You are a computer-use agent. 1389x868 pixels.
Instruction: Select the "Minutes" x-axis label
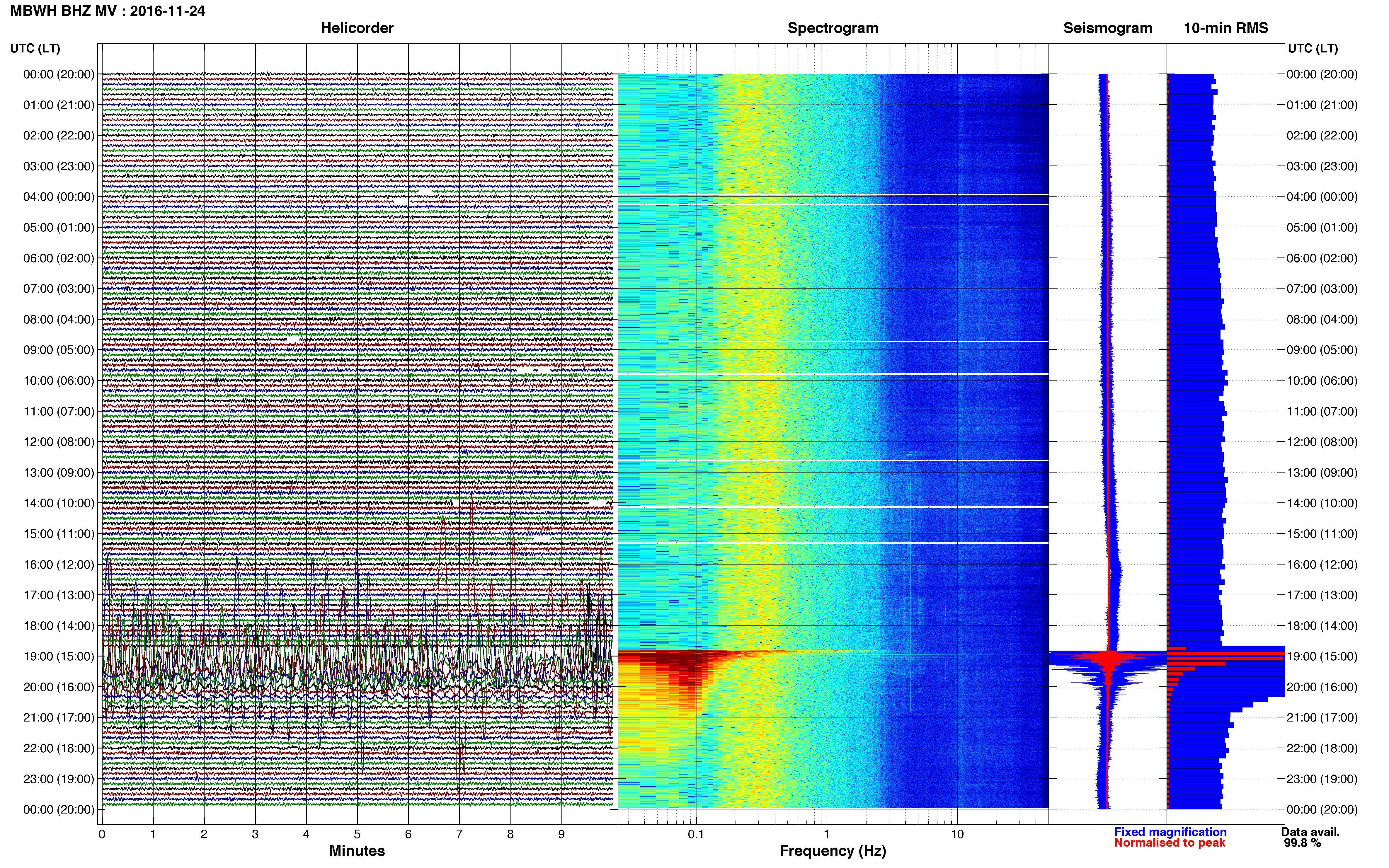[x=357, y=851]
